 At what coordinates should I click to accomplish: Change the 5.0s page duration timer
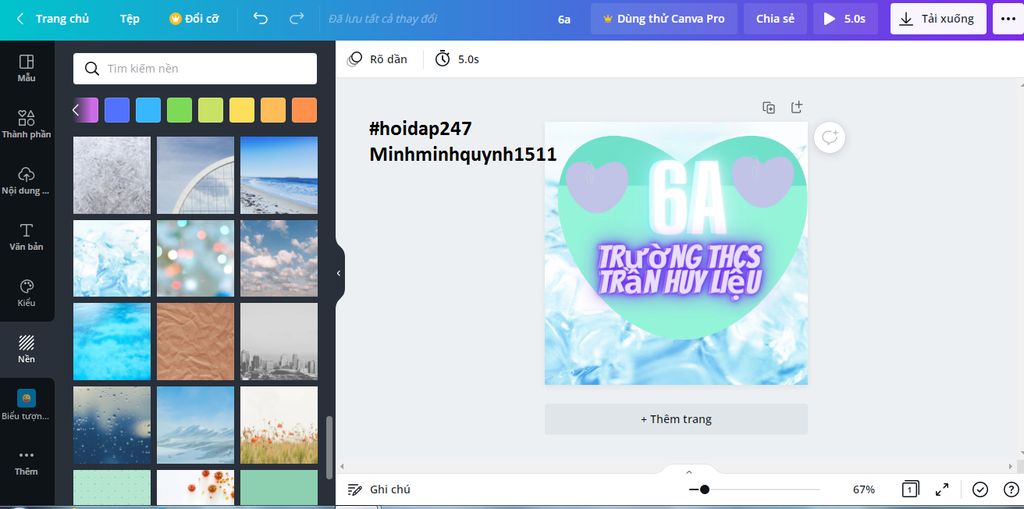457,59
